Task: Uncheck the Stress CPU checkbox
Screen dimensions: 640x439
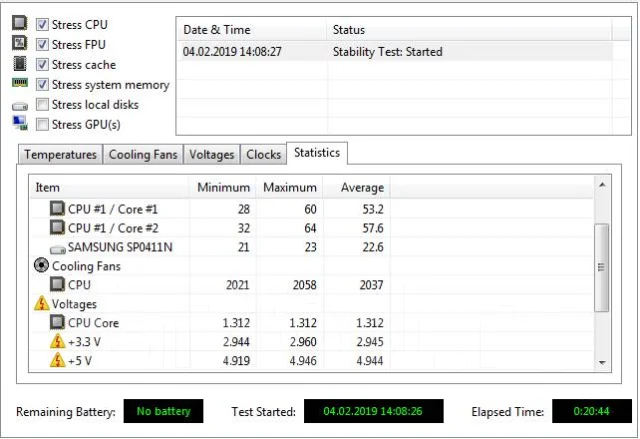Action: [x=42, y=24]
